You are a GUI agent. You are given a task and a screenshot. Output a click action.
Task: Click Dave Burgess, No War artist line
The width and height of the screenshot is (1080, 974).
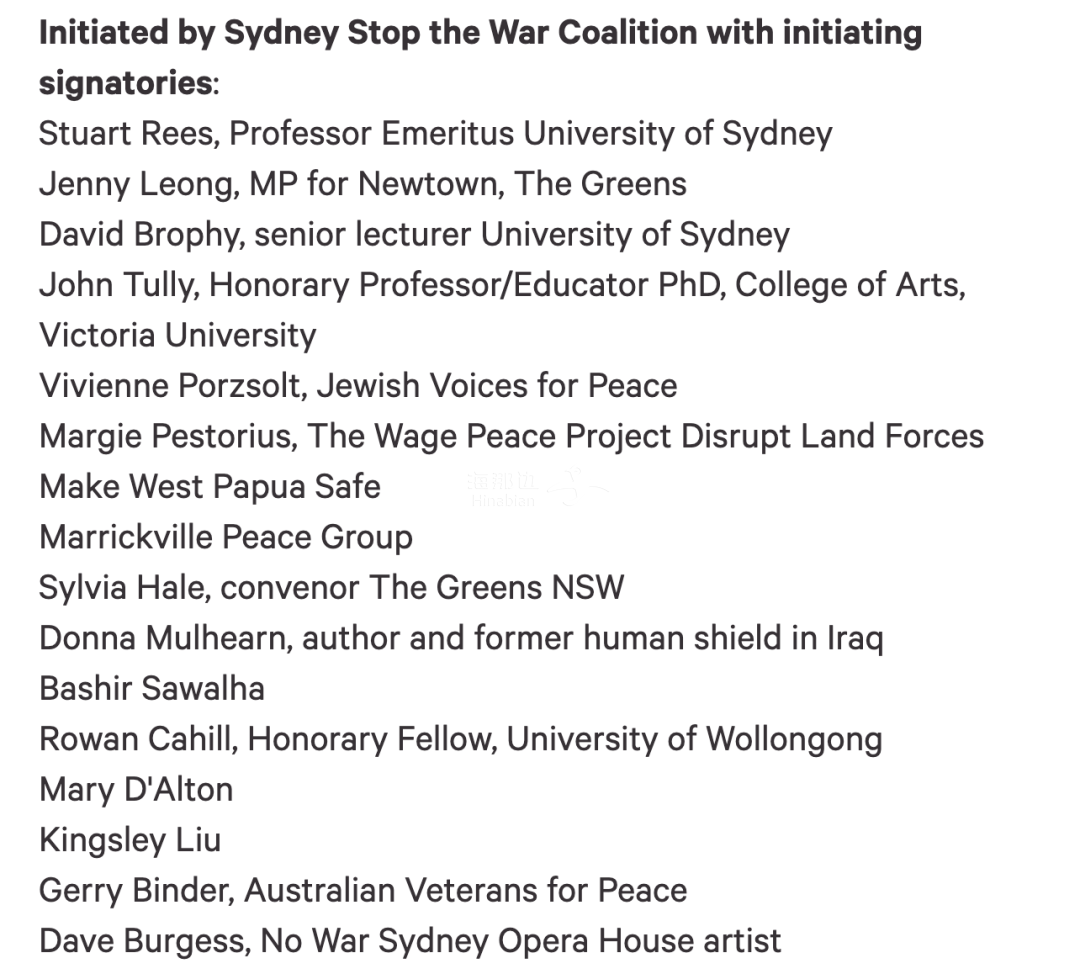(410, 941)
